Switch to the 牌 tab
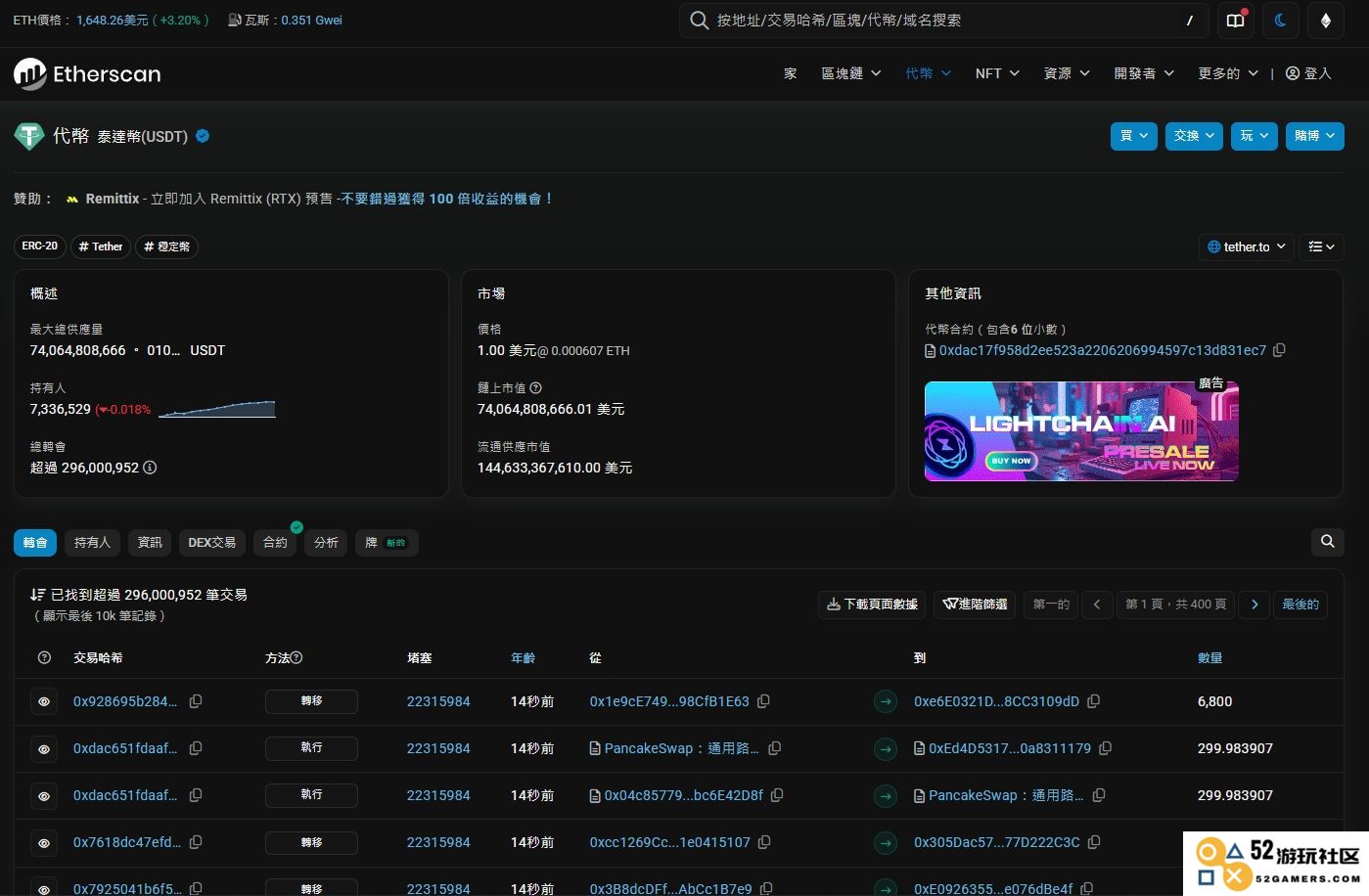Viewport: 1369px width, 896px height. [x=387, y=543]
